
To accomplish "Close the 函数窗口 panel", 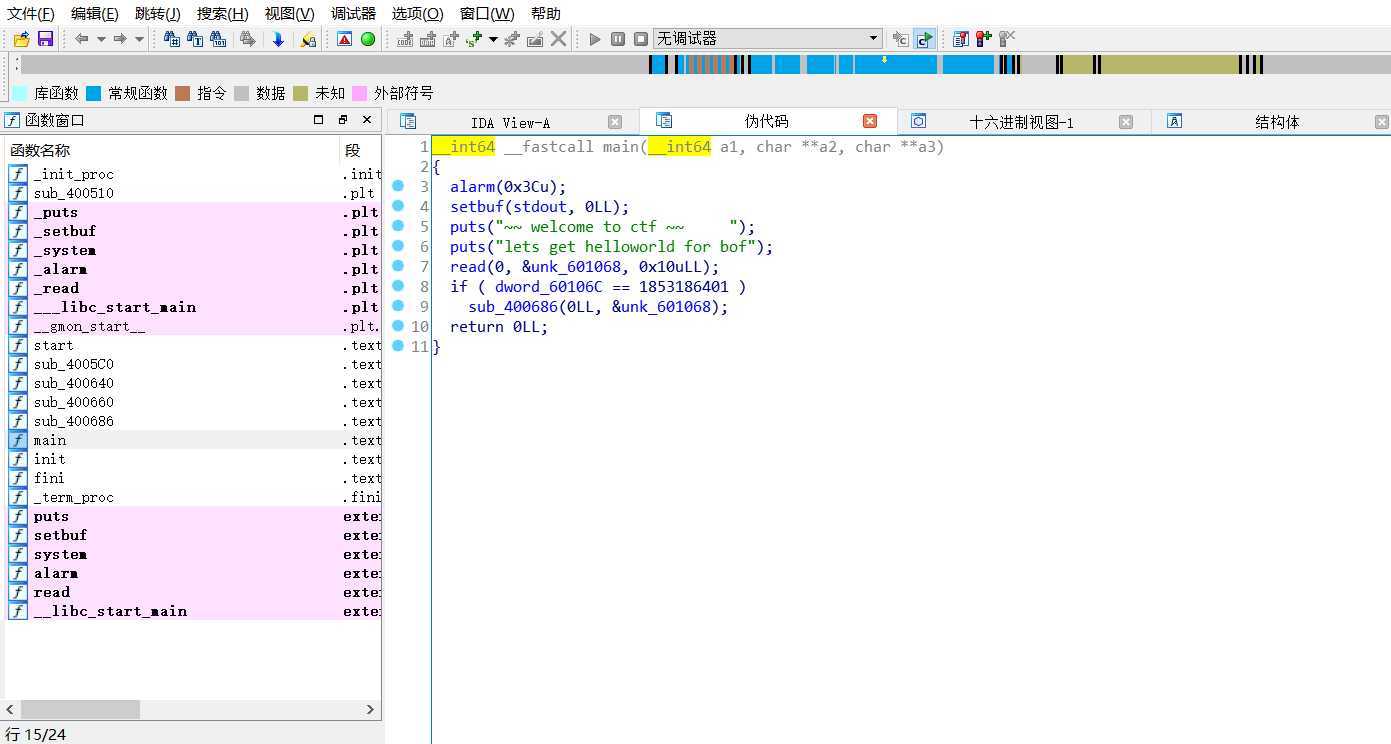I will (367, 119).
